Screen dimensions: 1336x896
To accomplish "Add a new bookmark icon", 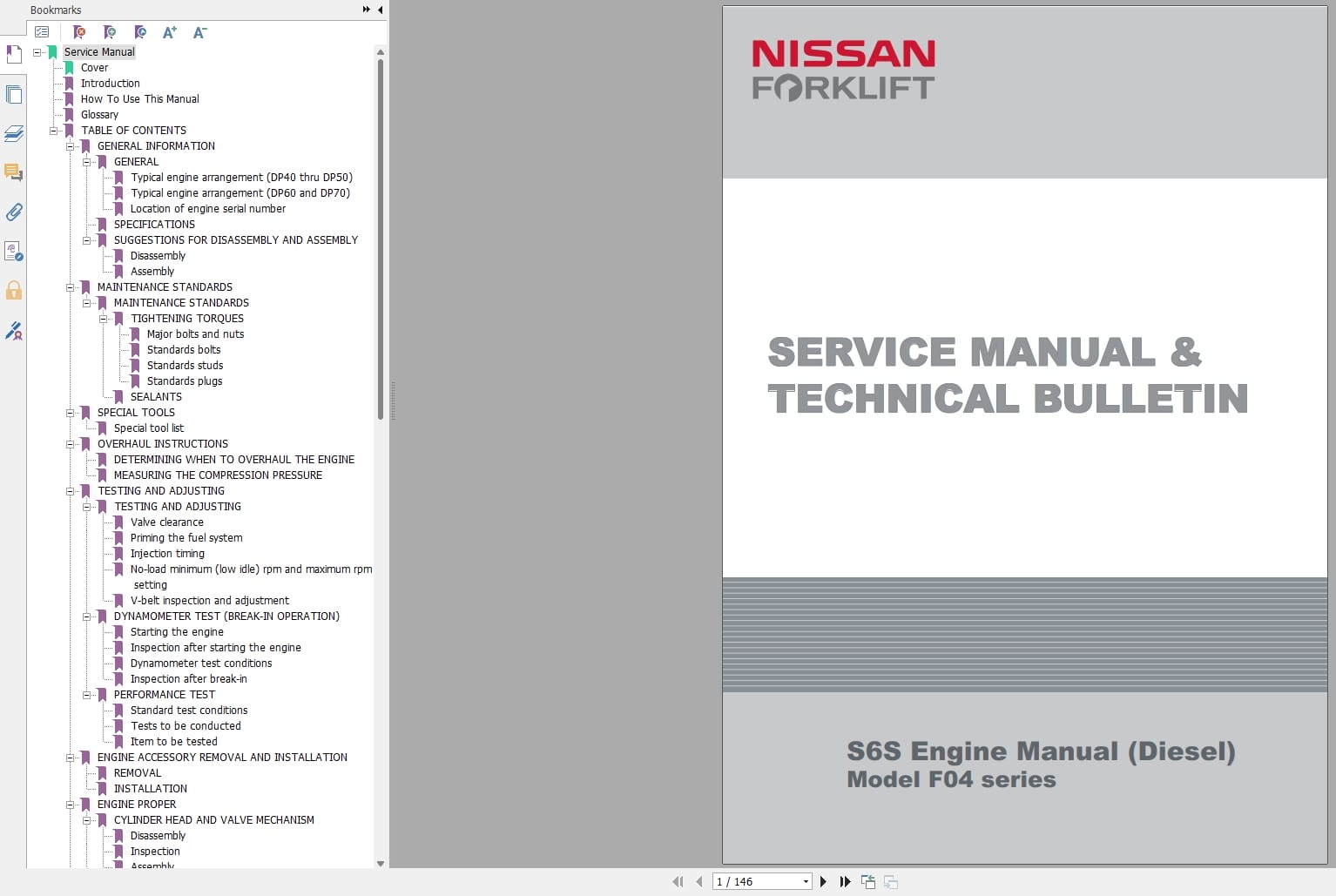I will point(110,32).
